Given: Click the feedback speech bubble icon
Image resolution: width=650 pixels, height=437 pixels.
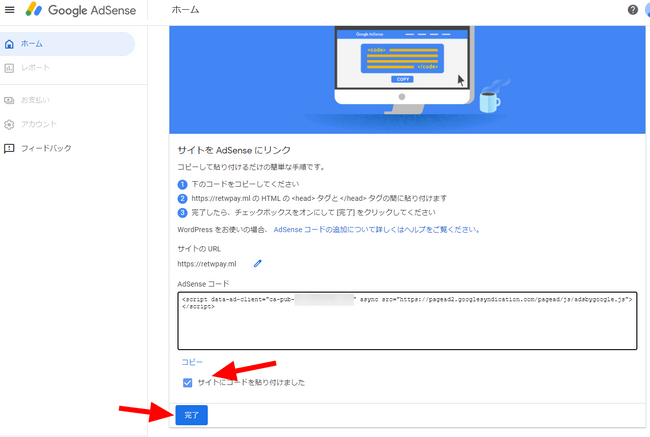Looking at the screenshot, I should (x=9, y=148).
